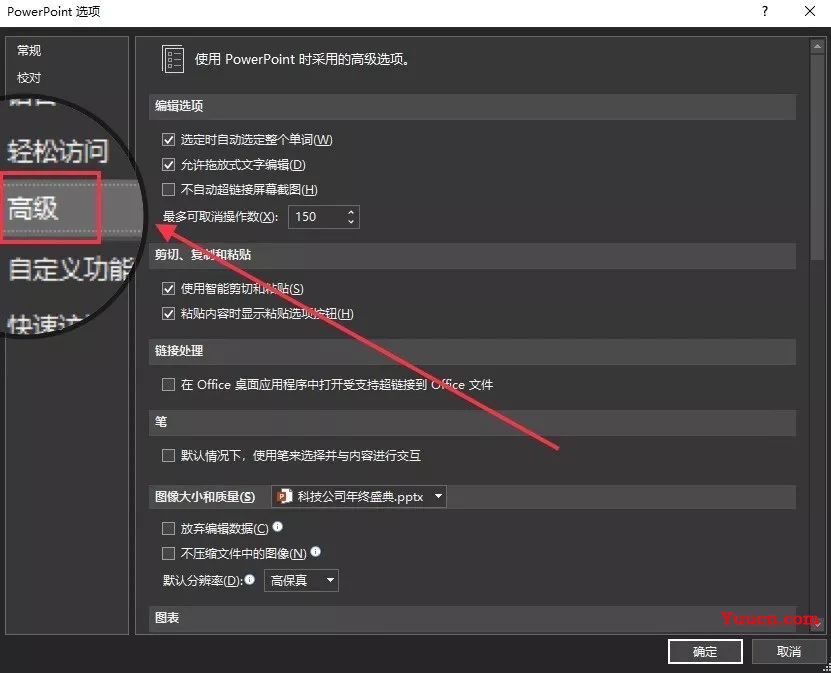Click the scrollbar up arrow
The image size is (831, 673).
tap(817, 47)
